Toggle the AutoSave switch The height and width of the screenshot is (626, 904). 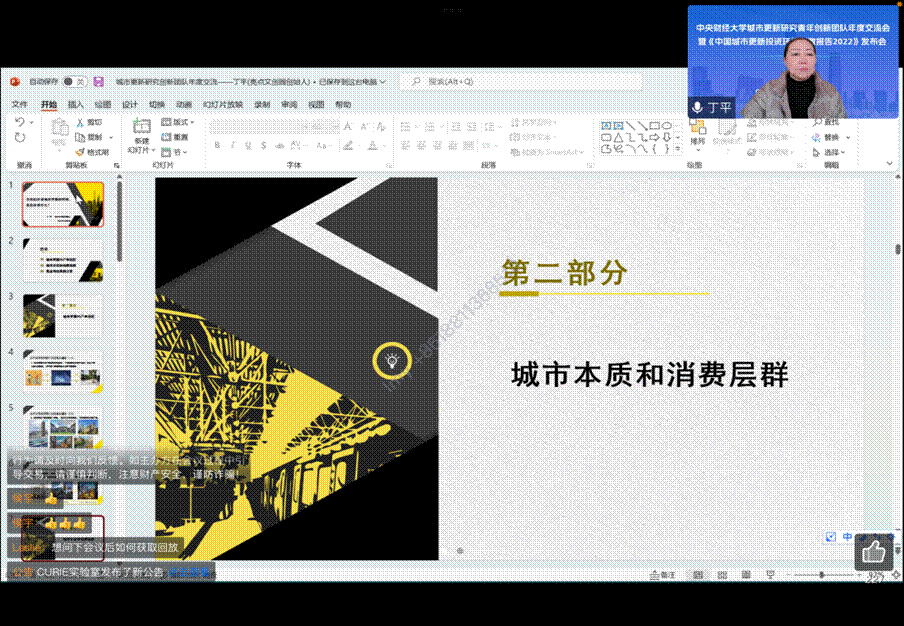(75, 81)
